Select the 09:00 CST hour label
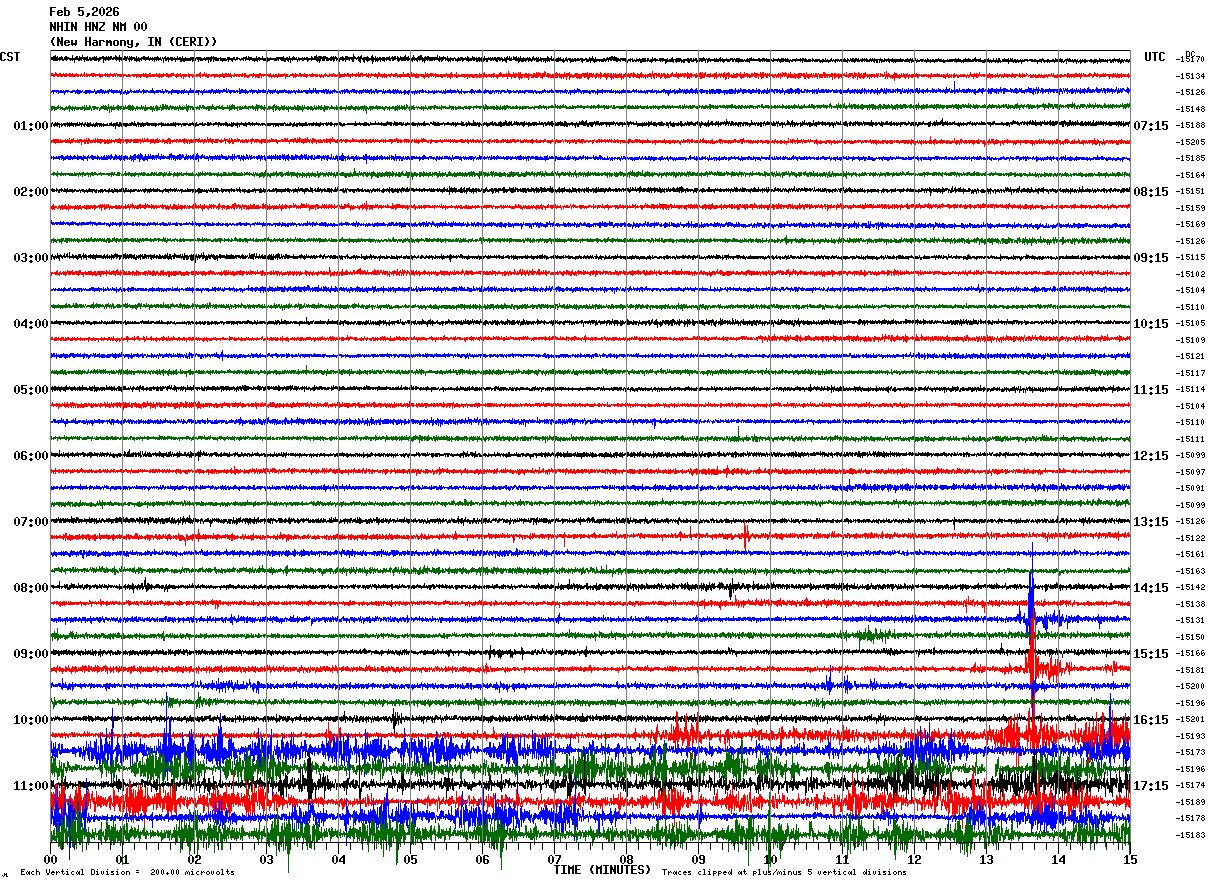The image size is (1210, 886). click(31, 654)
